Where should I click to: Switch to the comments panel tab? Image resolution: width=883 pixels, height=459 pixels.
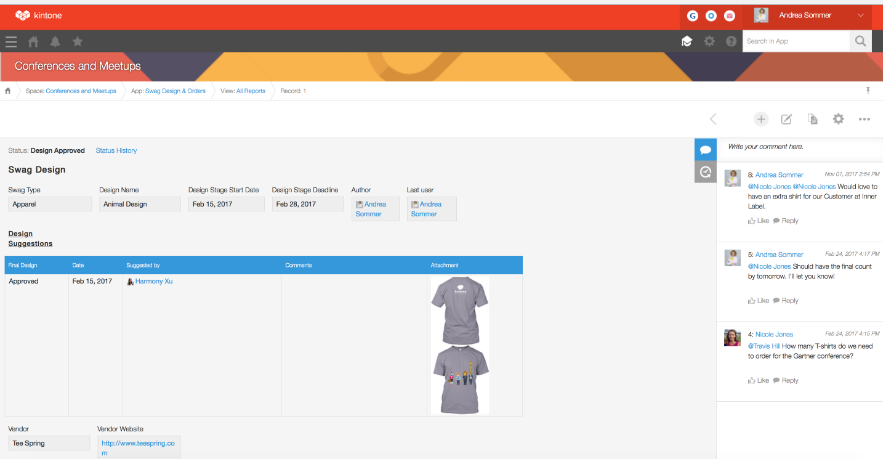click(x=705, y=149)
